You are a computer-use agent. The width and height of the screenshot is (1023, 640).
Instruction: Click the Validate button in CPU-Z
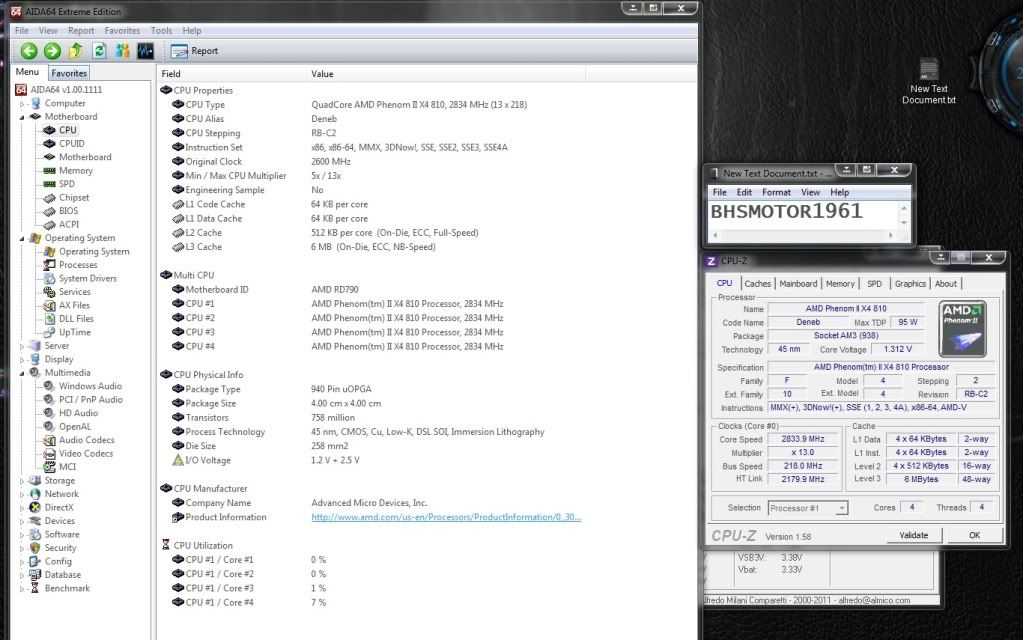[x=913, y=535]
